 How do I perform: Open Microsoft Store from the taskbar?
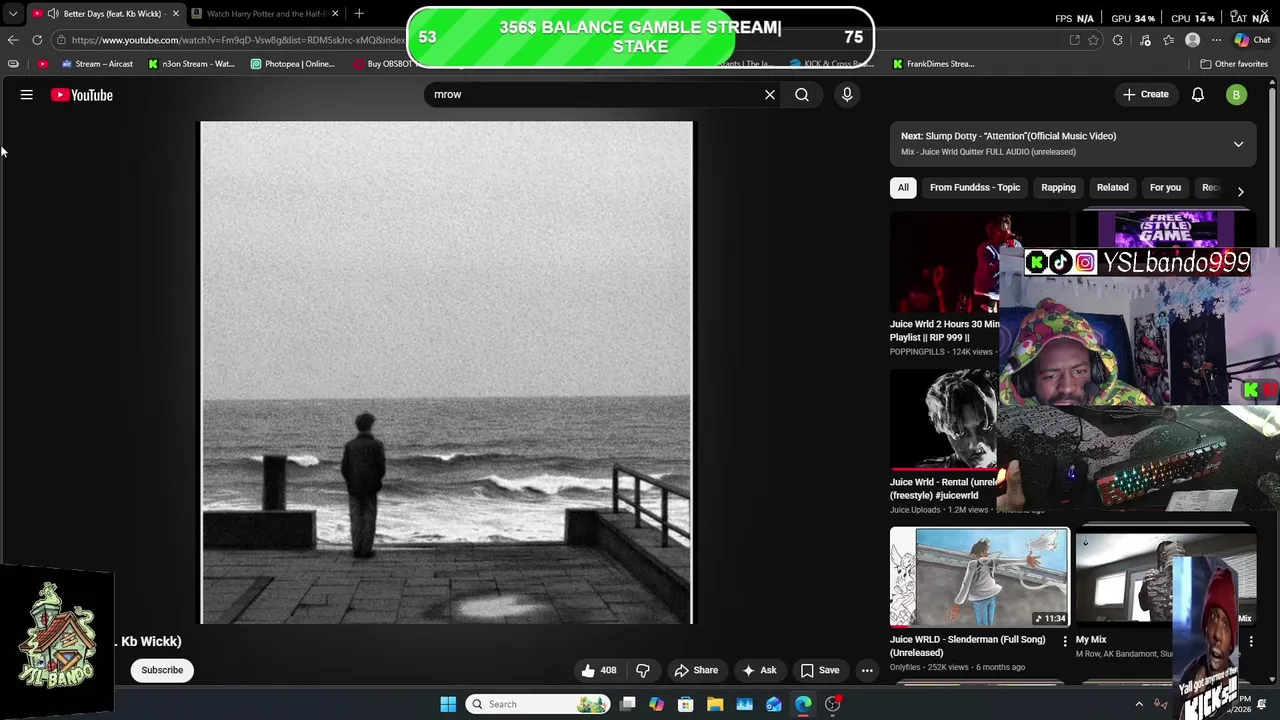tap(686, 704)
